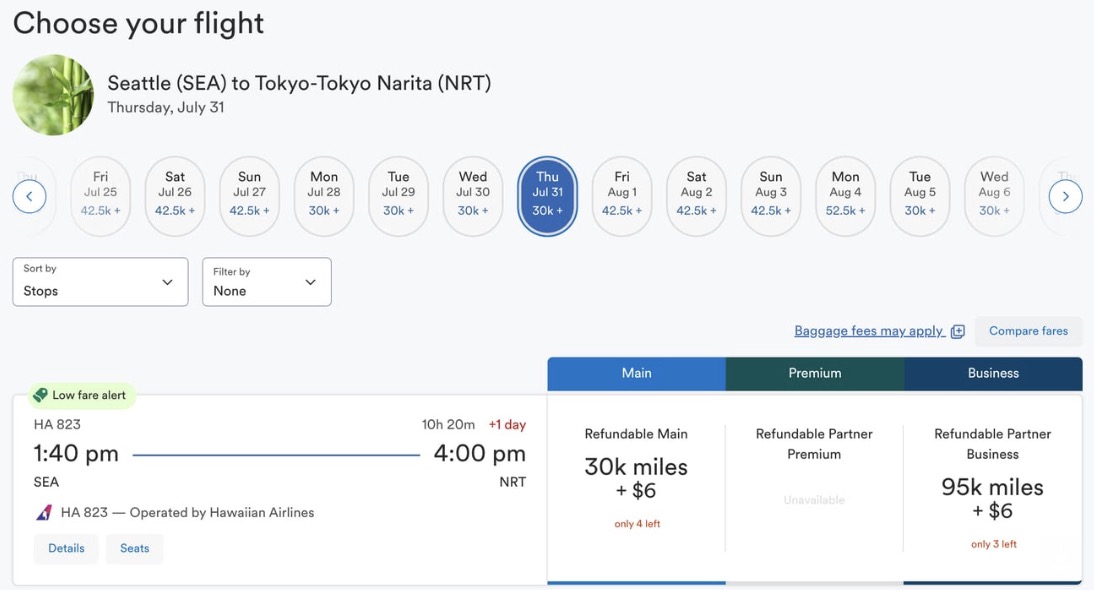This screenshot has height=590, width=1094.
Task: Switch to the Premium fare tab
Action: click(814, 373)
